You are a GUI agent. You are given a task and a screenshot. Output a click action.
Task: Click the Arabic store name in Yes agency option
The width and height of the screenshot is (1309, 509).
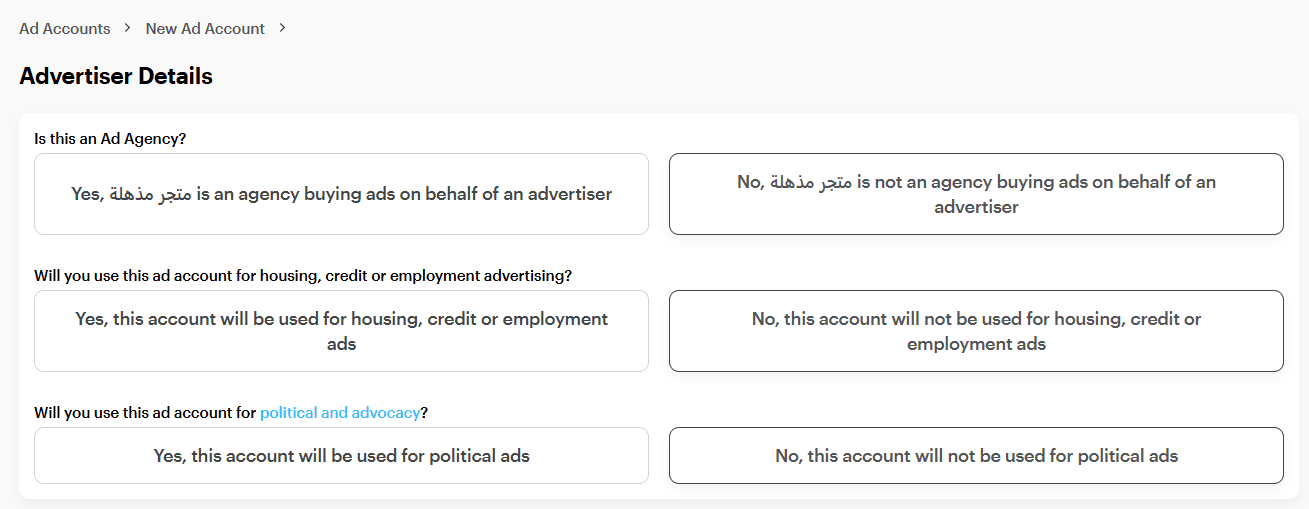(x=150, y=194)
